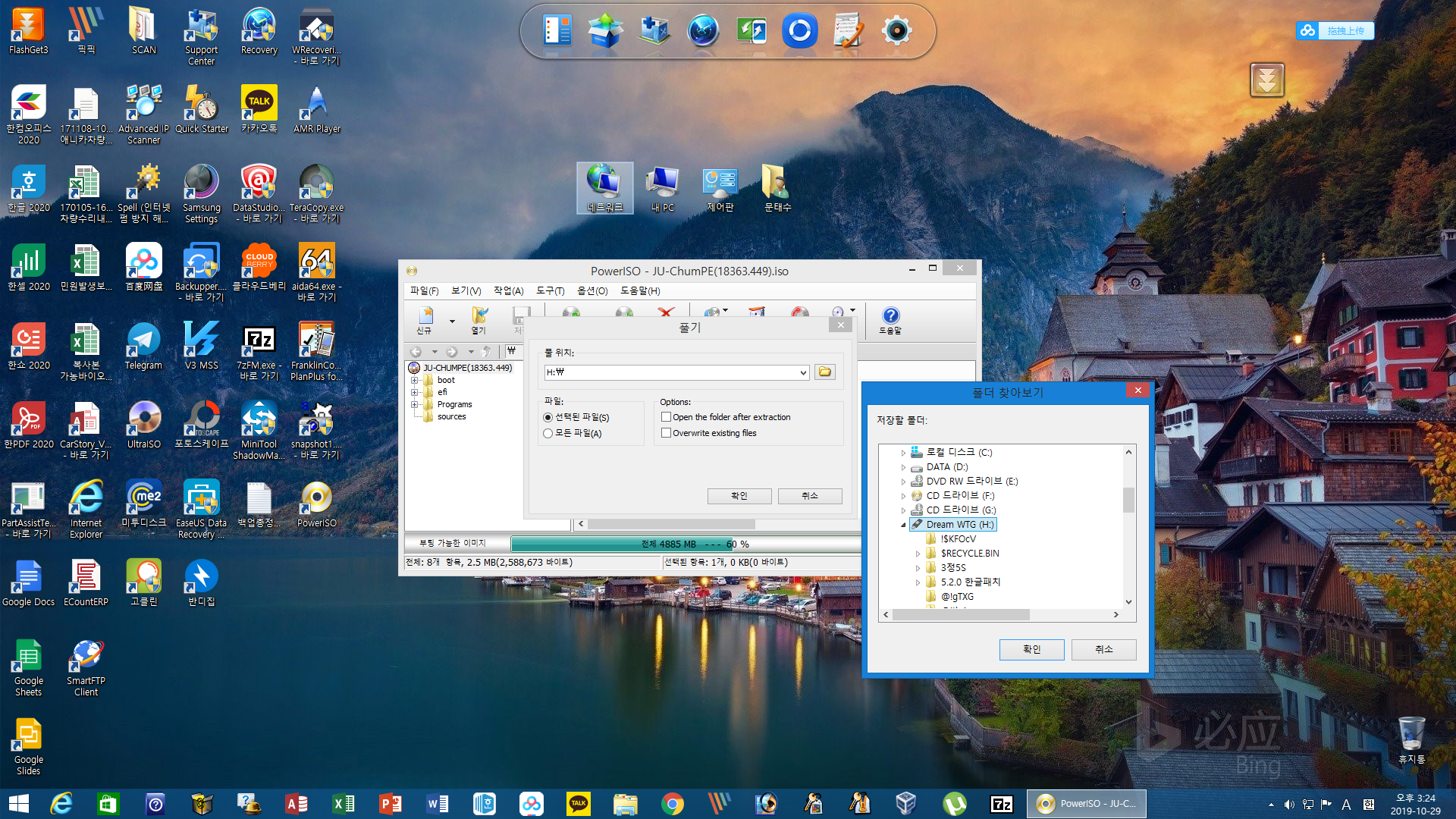Collapse Dream WTG (H:) drive node

coord(903,525)
